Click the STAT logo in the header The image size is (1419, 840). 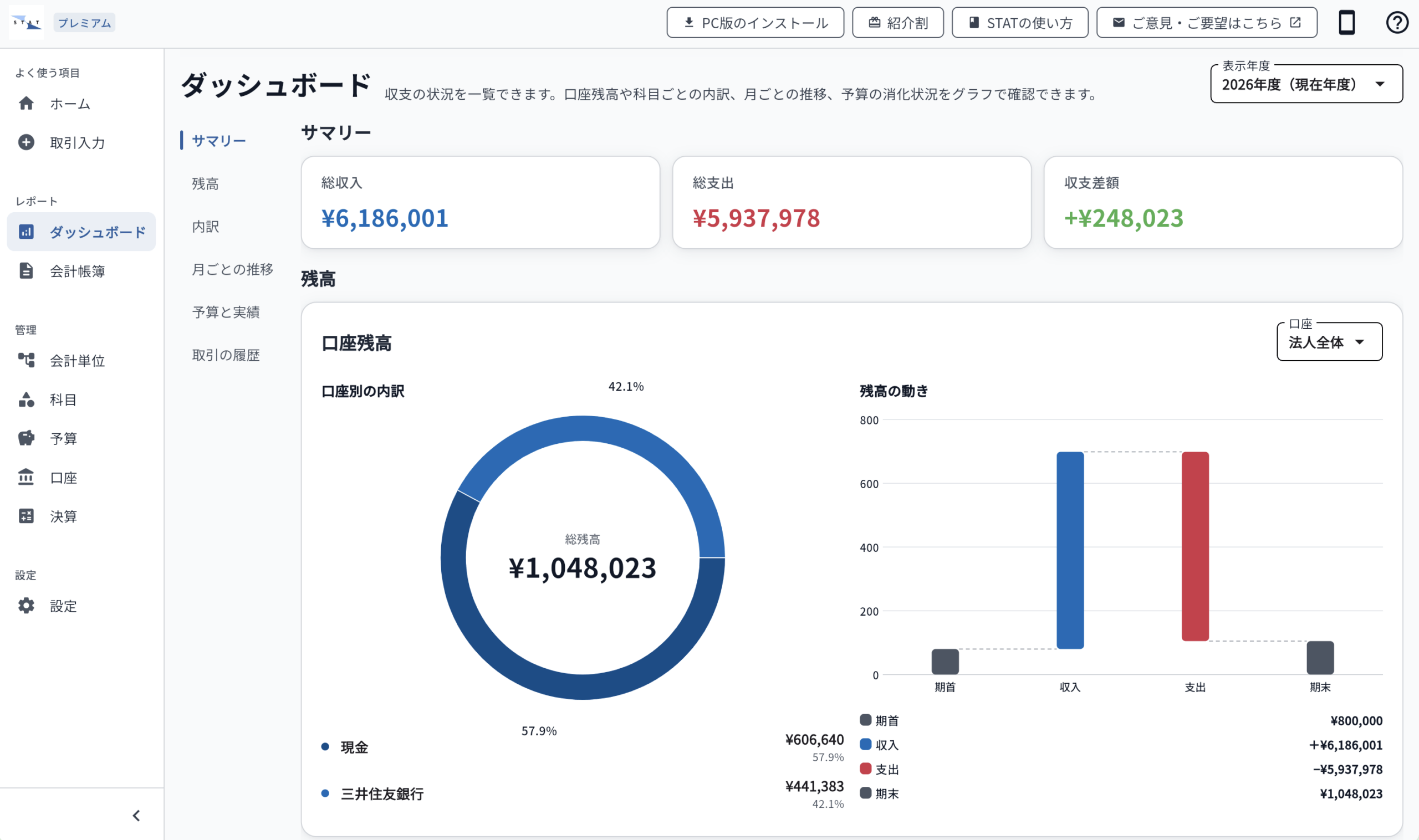27,23
